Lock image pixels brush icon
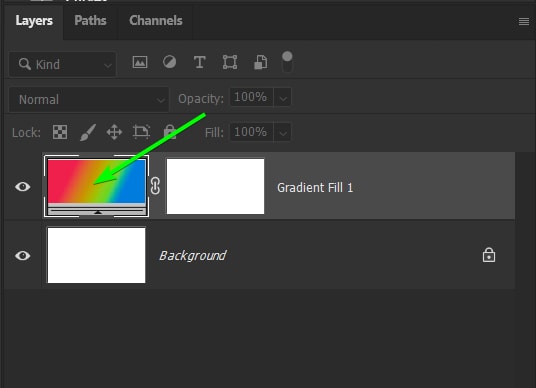 88,132
